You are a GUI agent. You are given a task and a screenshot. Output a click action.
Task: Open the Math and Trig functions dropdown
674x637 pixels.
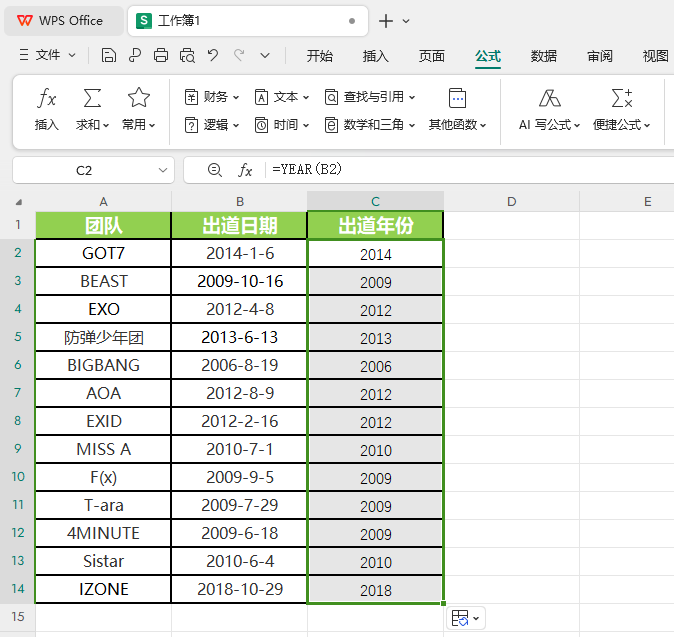pos(370,125)
